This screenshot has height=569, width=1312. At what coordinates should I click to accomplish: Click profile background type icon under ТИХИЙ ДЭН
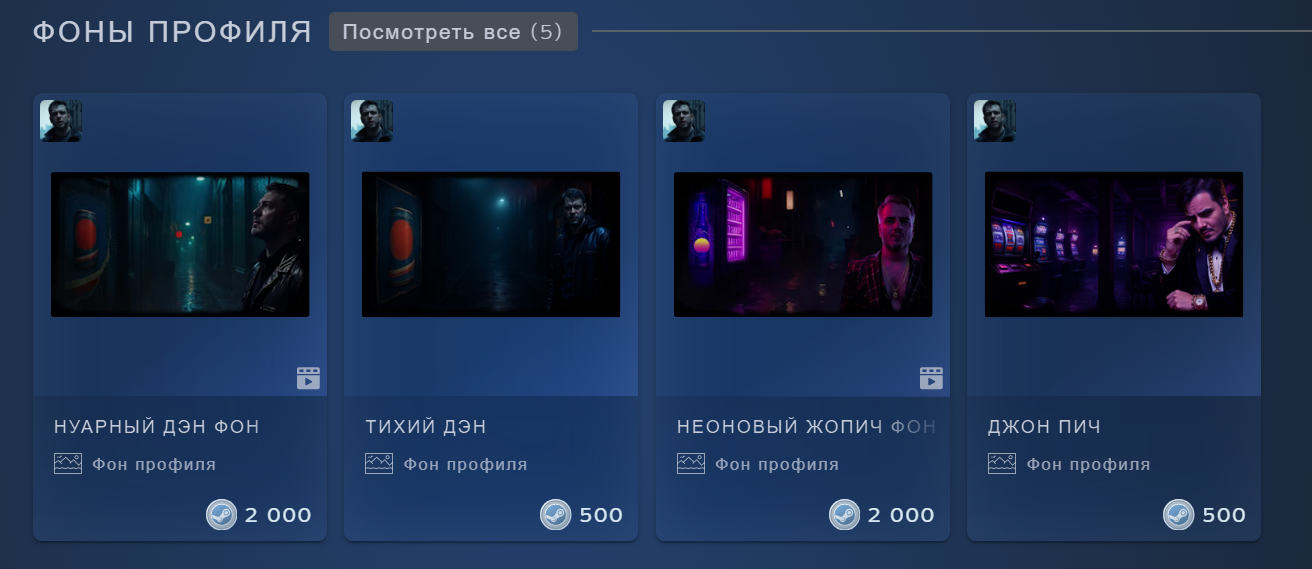379,464
